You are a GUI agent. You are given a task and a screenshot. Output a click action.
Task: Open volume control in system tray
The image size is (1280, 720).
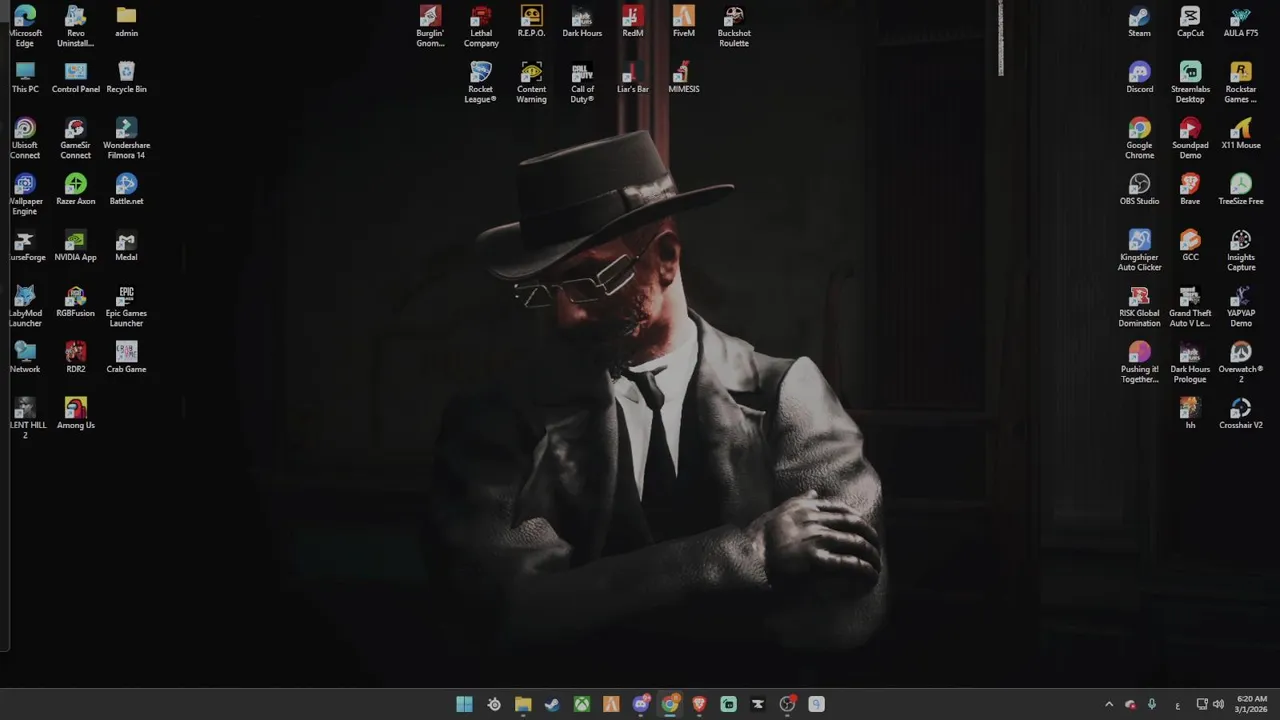point(1218,704)
